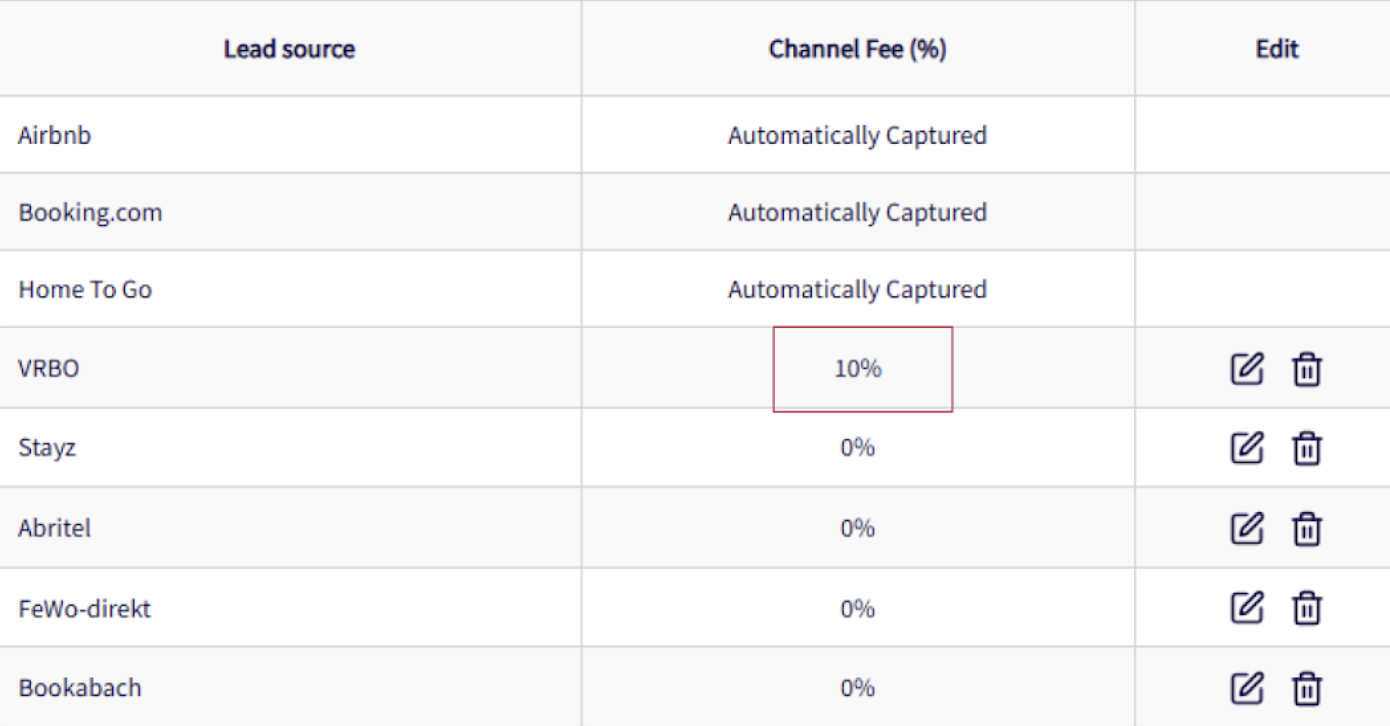Remove the Abritel lead source
The height and width of the screenshot is (726, 1390).
[x=1306, y=528]
